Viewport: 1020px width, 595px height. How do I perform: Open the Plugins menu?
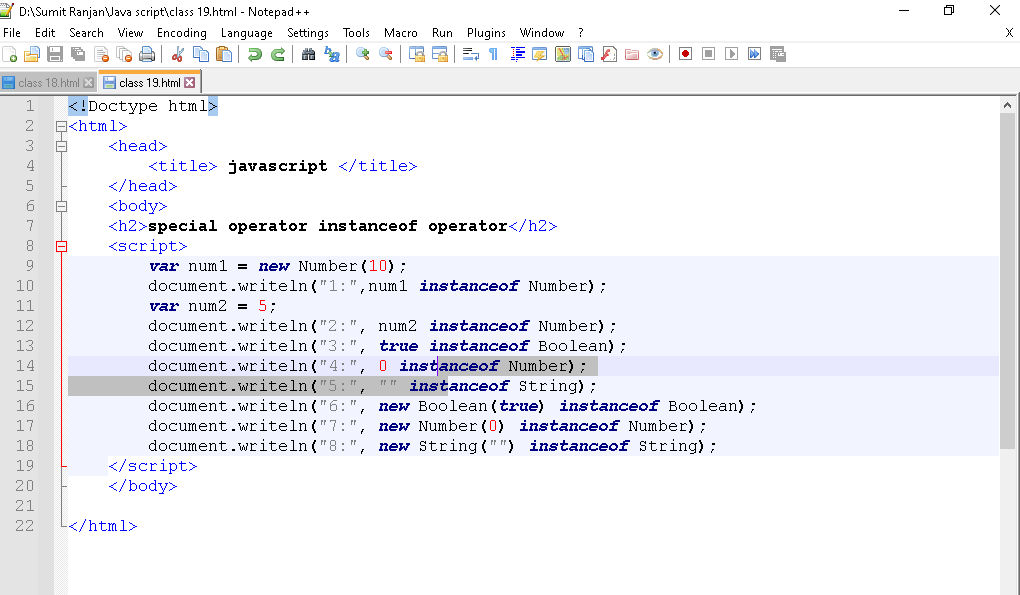click(486, 33)
